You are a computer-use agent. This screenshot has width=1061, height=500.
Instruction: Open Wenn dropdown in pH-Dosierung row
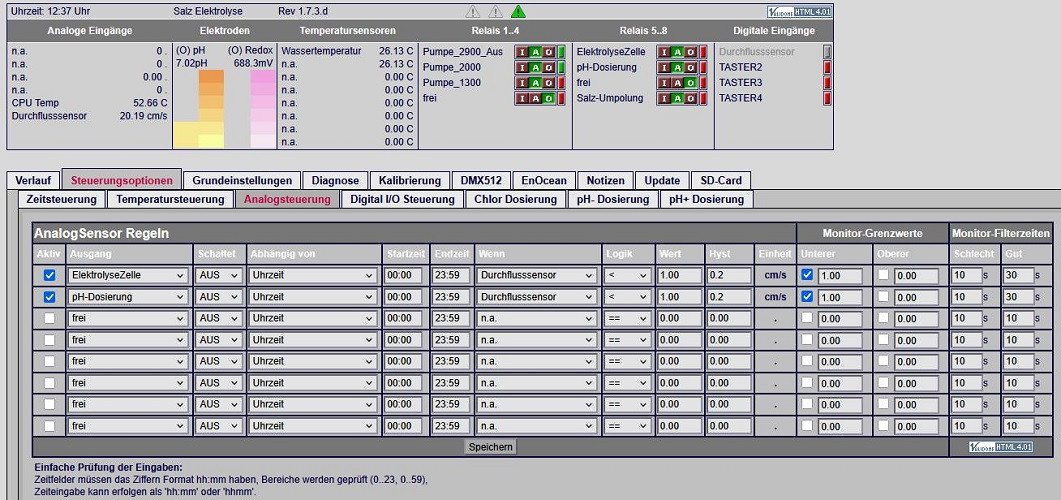pyautogui.click(x=537, y=296)
